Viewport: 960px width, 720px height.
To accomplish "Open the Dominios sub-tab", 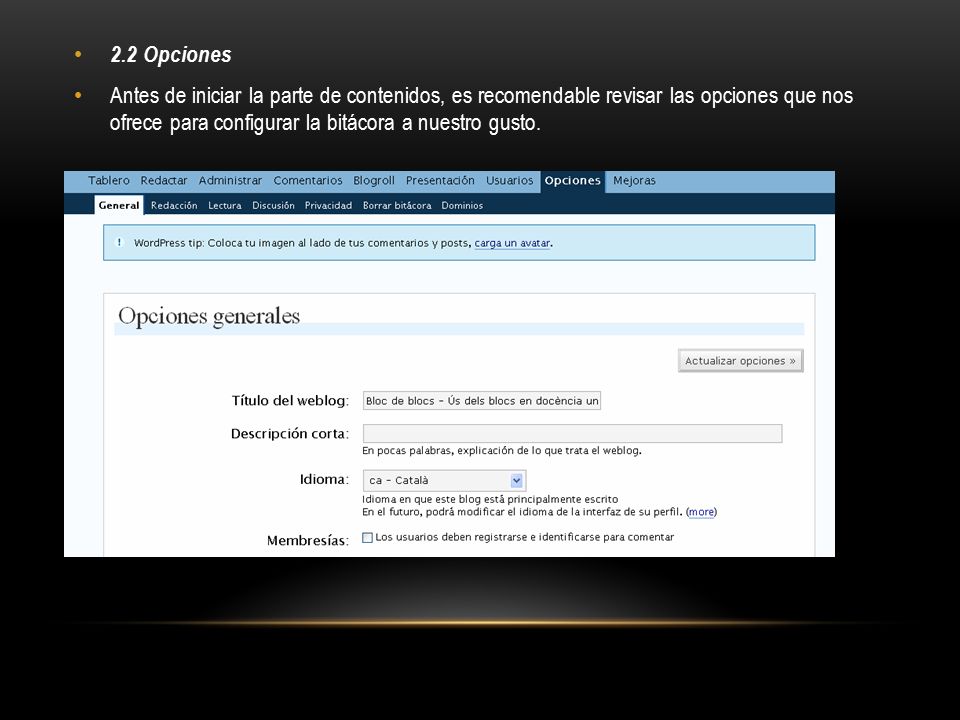I will tap(462, 206).
